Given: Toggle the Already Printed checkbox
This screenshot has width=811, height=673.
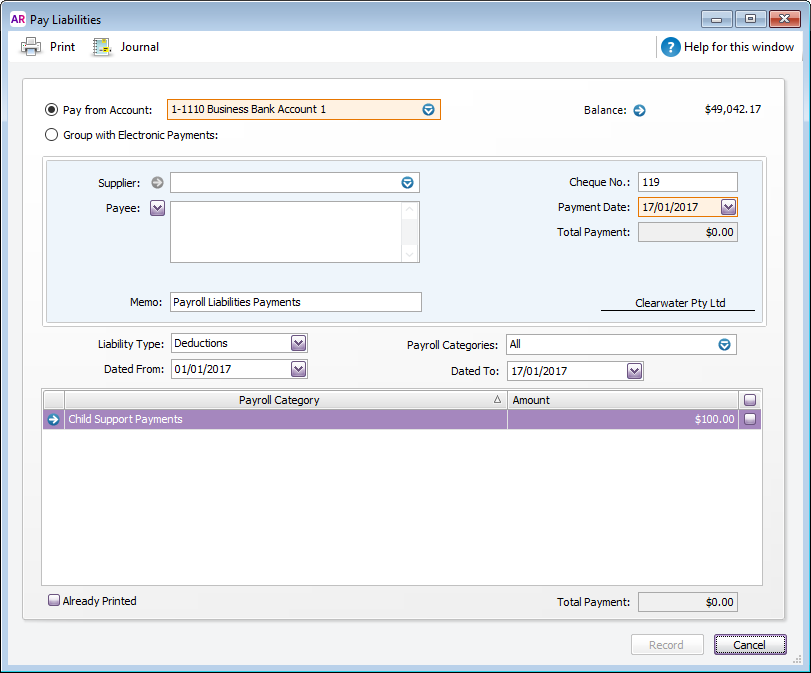Looking at the screenshot, I should (54, 600).
